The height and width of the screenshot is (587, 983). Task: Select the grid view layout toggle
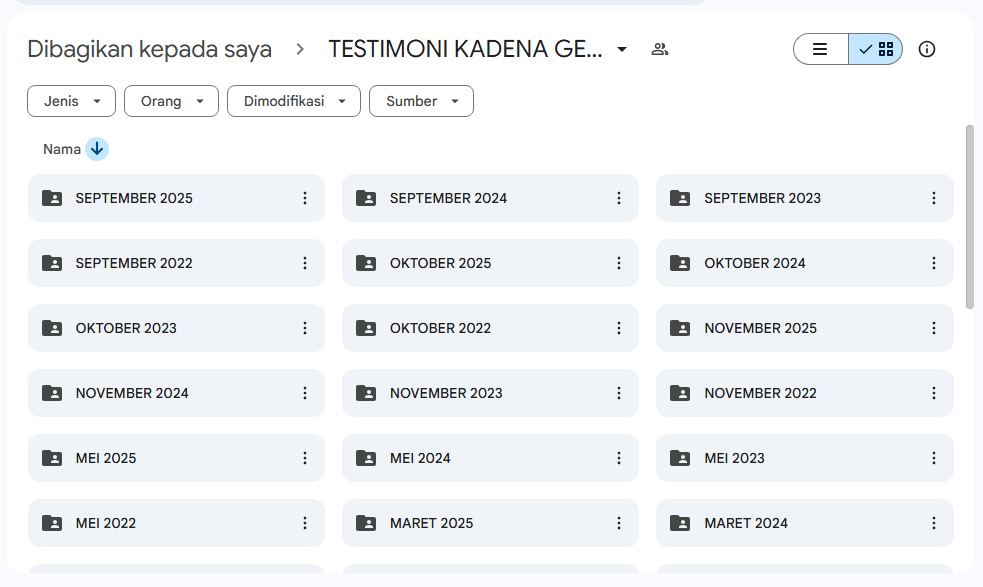[876, 48]
